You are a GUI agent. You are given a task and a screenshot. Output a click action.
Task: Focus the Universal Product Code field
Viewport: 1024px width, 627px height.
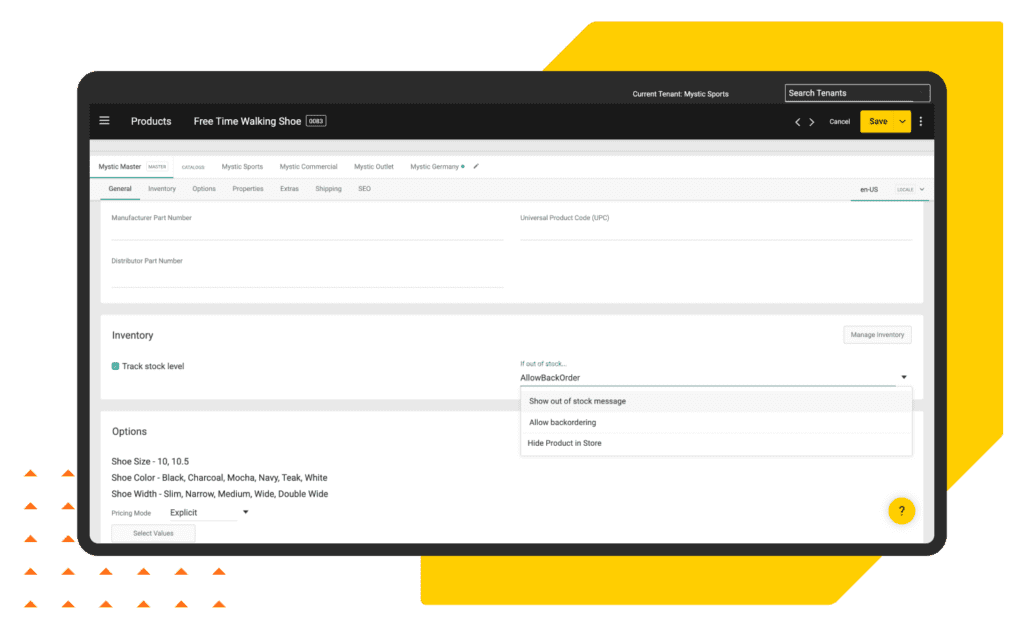716,232
